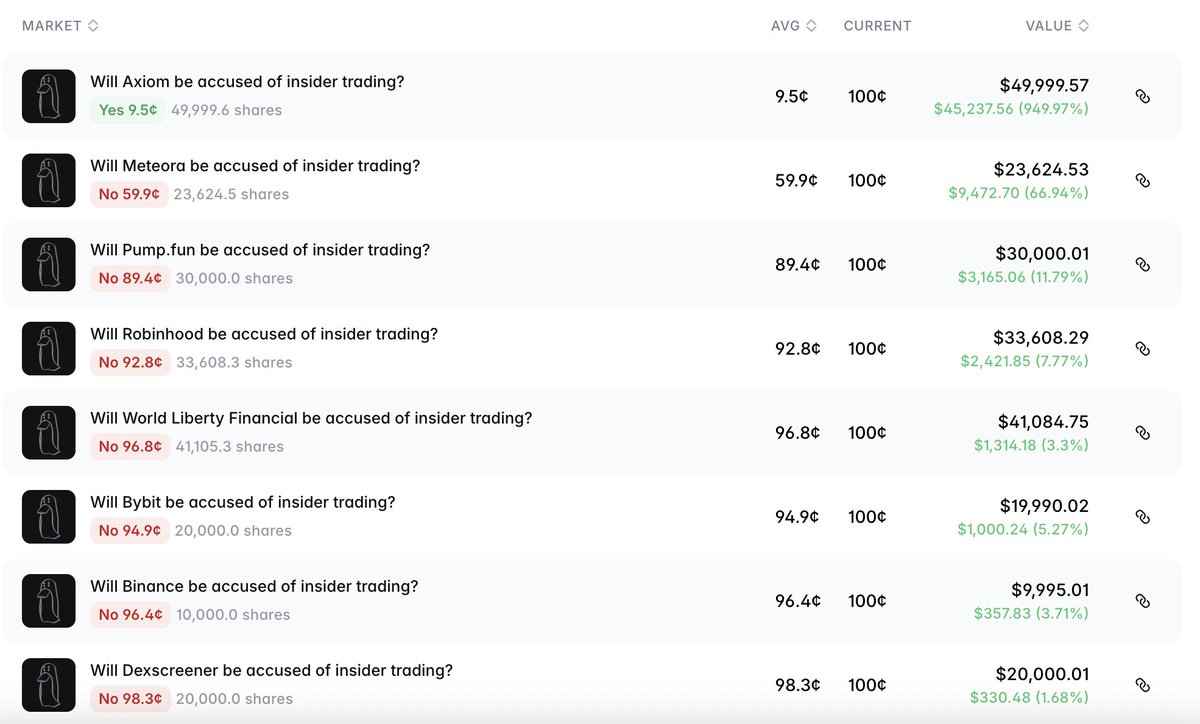
Task: Click the penguin thumbnail for Axiom market
Action: pos(49,96)
